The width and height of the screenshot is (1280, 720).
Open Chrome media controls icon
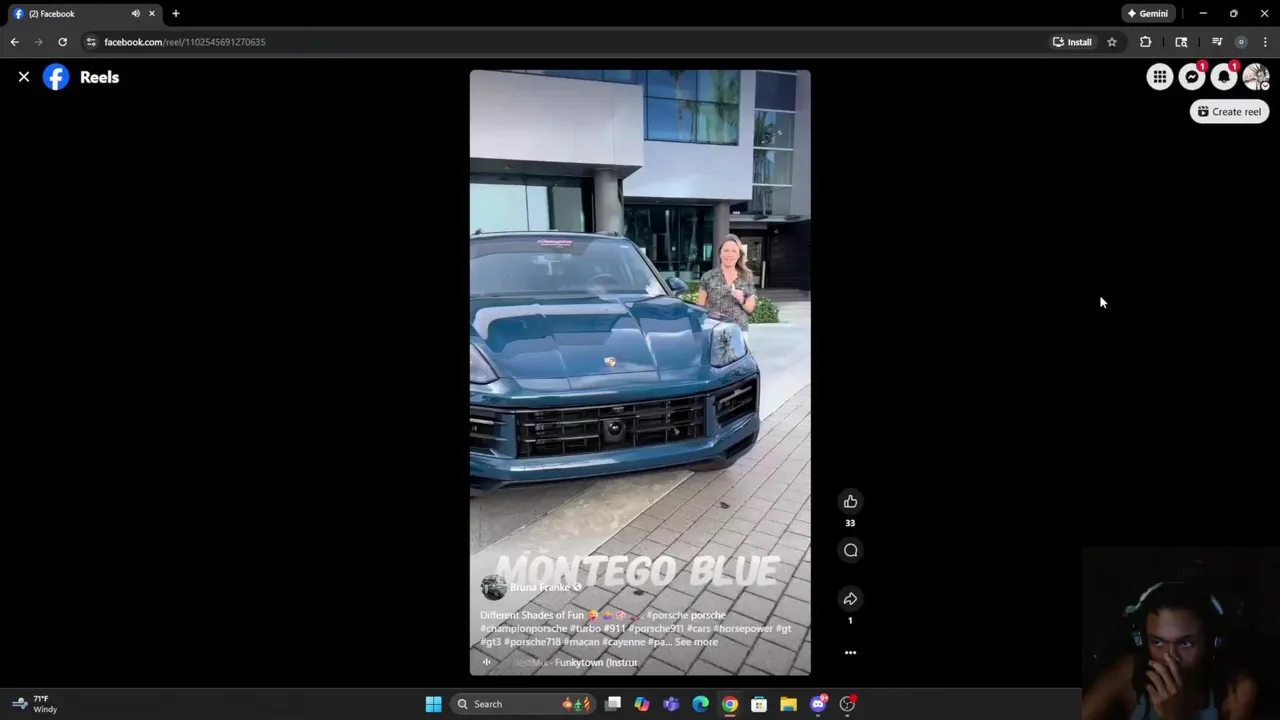pyautogui.click(x=1217, y=42)
